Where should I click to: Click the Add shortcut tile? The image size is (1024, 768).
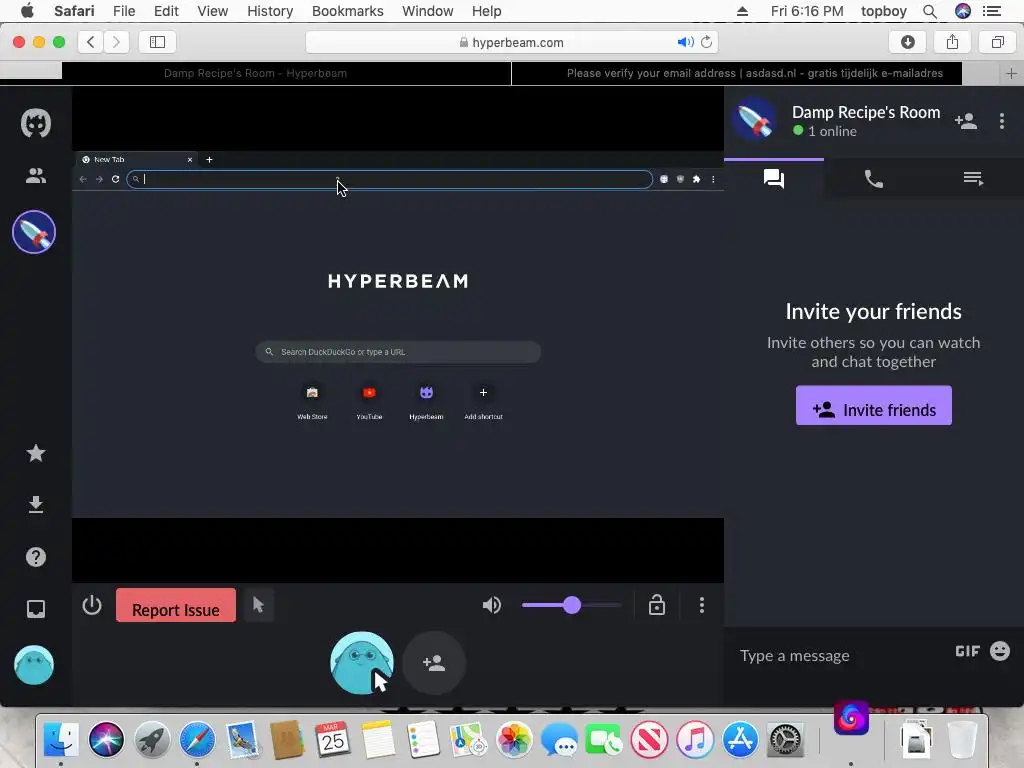[483, 401]
